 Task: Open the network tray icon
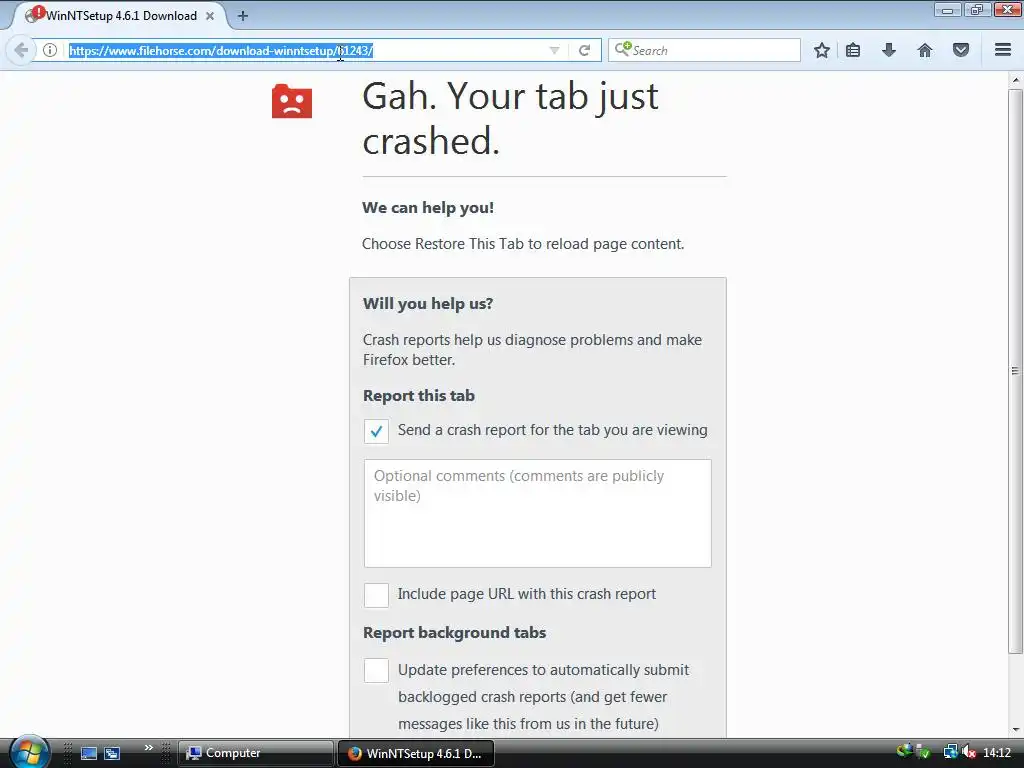coord(950,752)
